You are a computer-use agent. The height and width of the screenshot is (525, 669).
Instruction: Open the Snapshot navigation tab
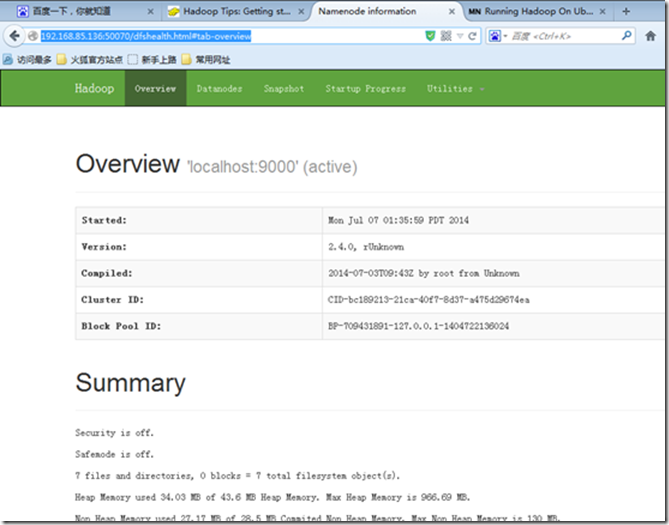(x=284, y=88)
